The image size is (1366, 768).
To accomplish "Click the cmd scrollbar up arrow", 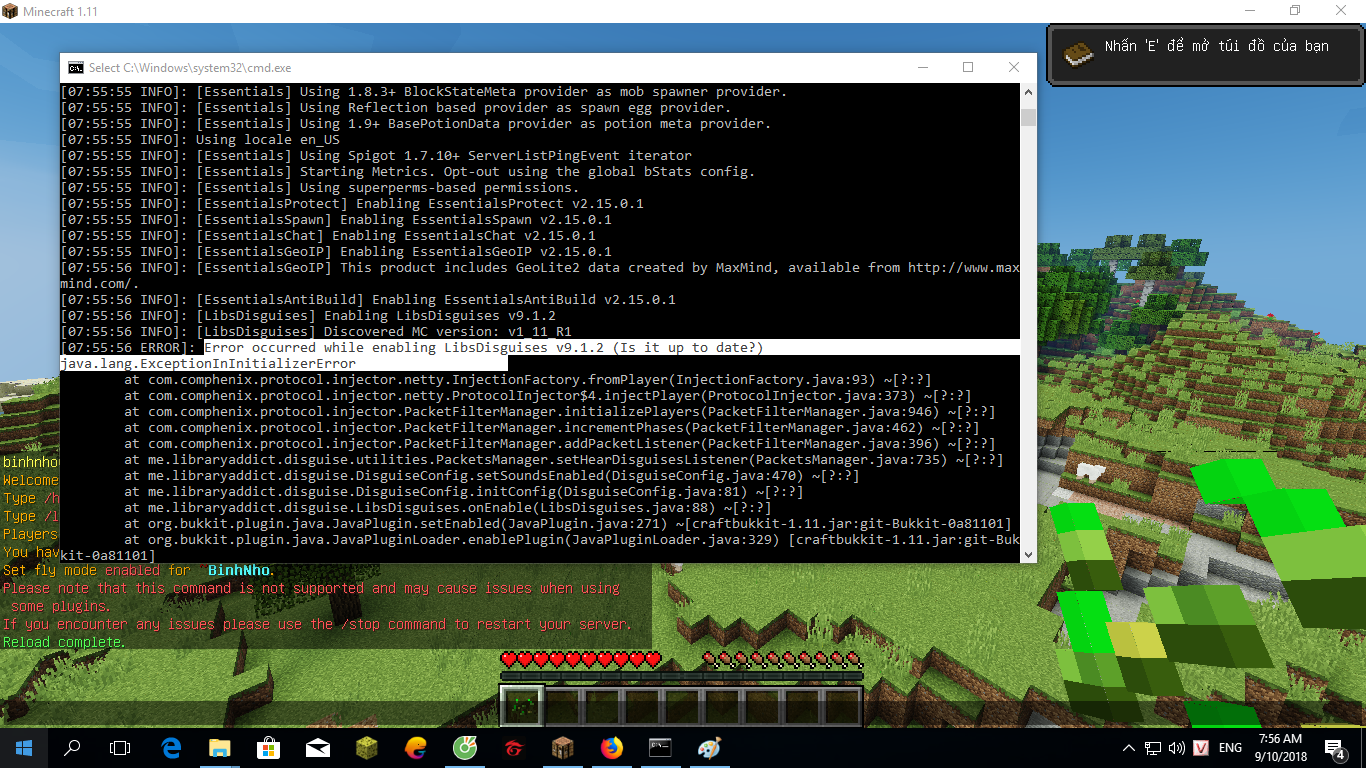I will [1028, 92].
